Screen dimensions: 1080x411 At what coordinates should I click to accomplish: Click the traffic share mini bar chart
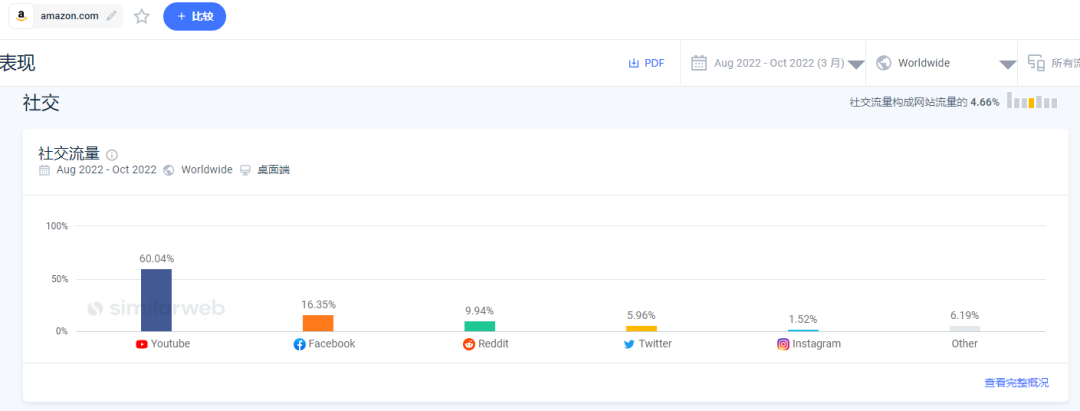[x=1031, y=102]
